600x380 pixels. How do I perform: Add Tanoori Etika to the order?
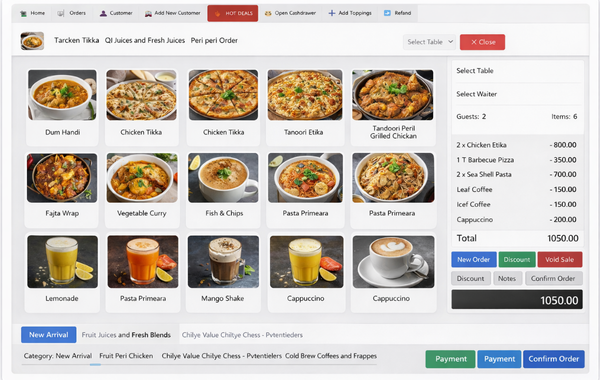point(305,107)
